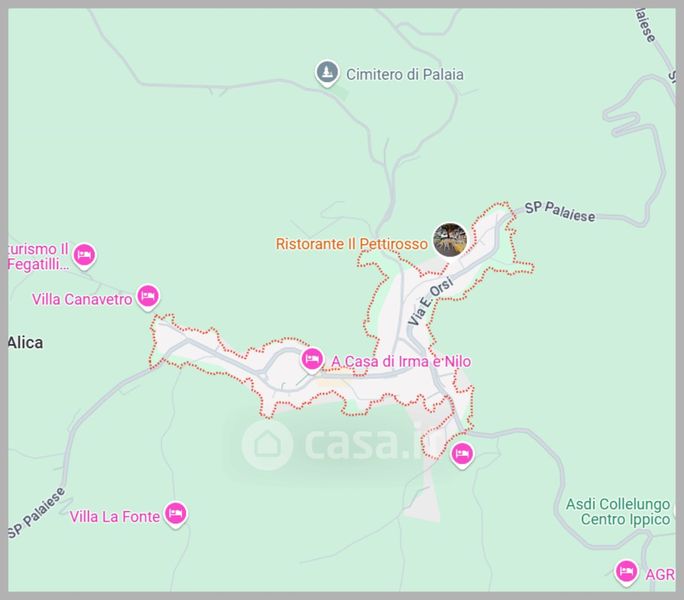This screenshot has width=684, height=600.
Task: Open the Villa La Fonte label
Action: pyautogui.click(x=115, y=517)
